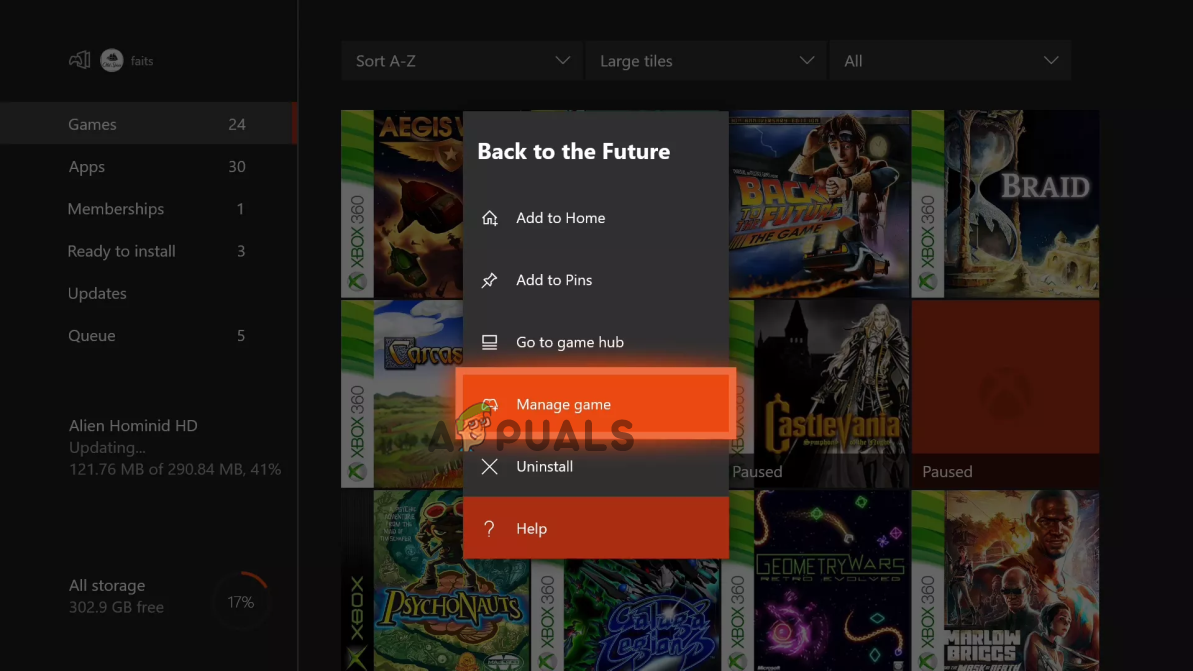Click the controller icon beside Manage game
Viewport: 1193px width, 671px height.
click(489, 404)
